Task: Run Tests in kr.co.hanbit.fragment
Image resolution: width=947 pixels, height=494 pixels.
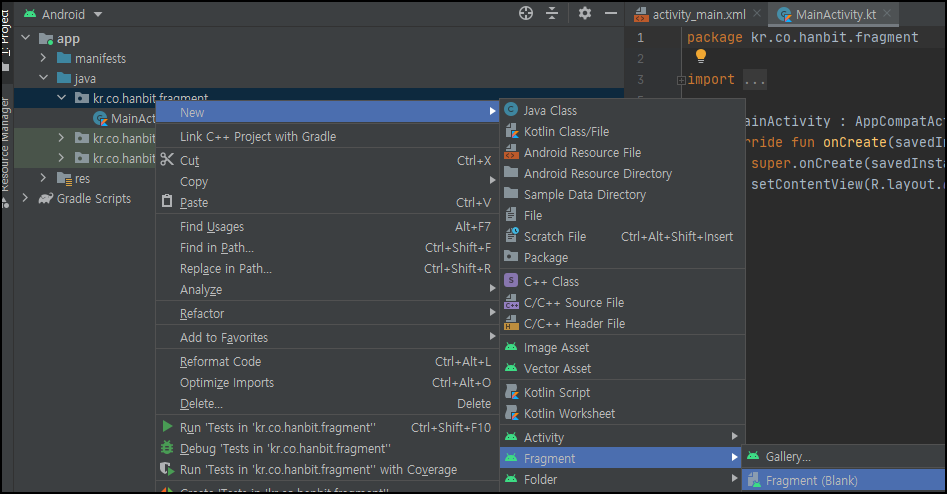Action: pyautogui.click(x=327, y=428)
